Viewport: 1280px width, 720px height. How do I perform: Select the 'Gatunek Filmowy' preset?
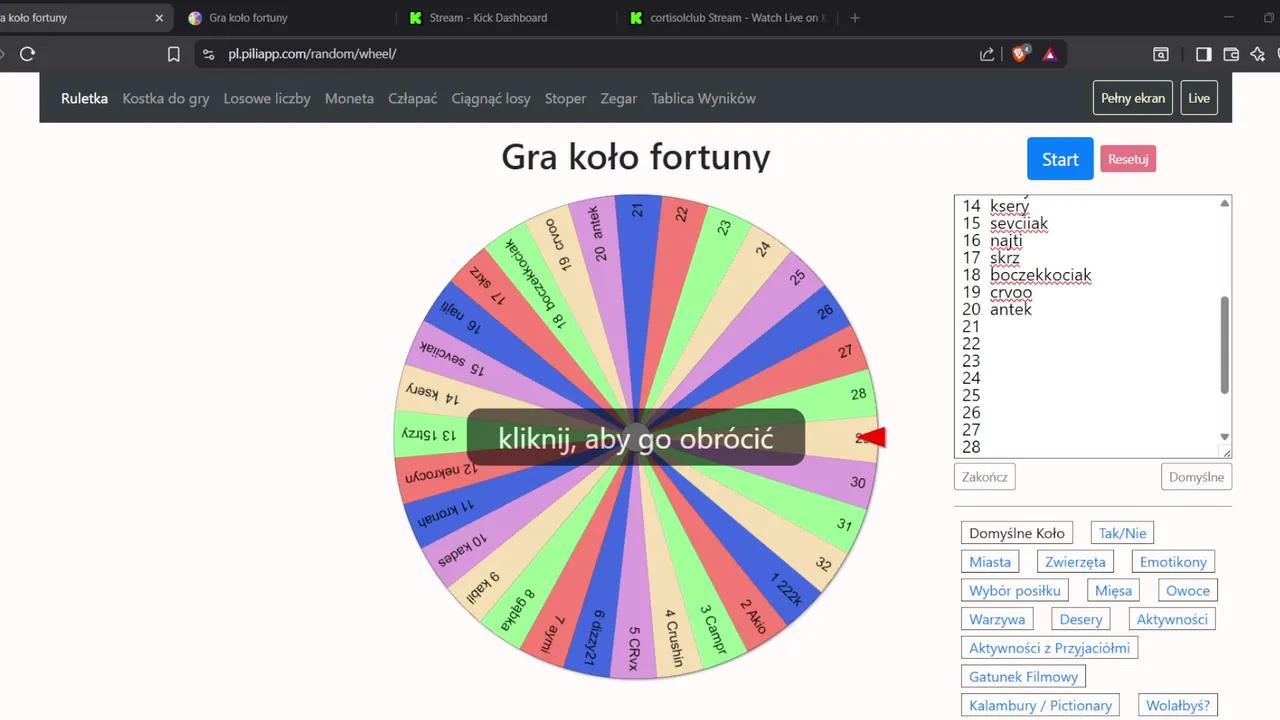pos(1023,677)
